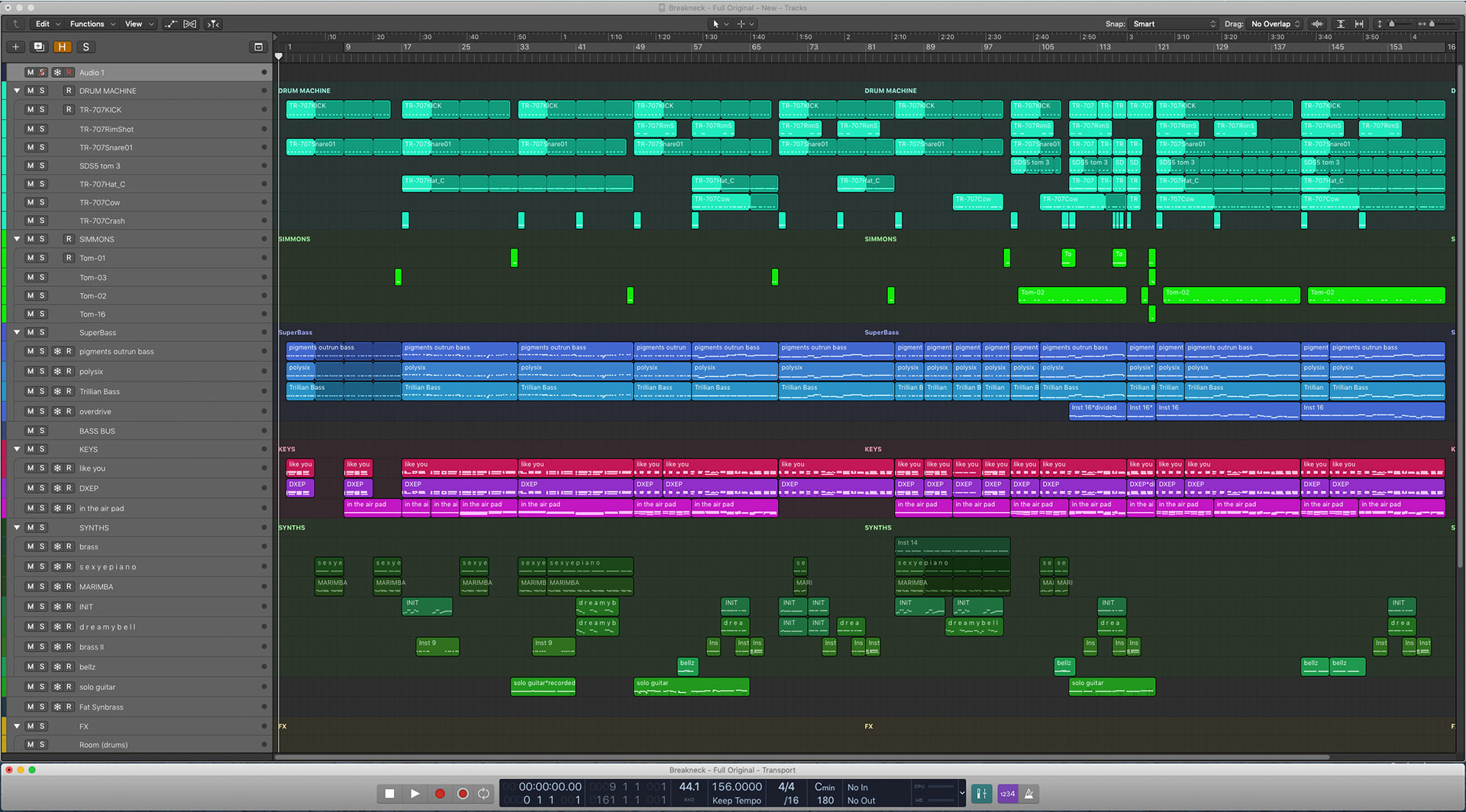
Task: Toggle the automation curve view icon
Action: point(170,24)
